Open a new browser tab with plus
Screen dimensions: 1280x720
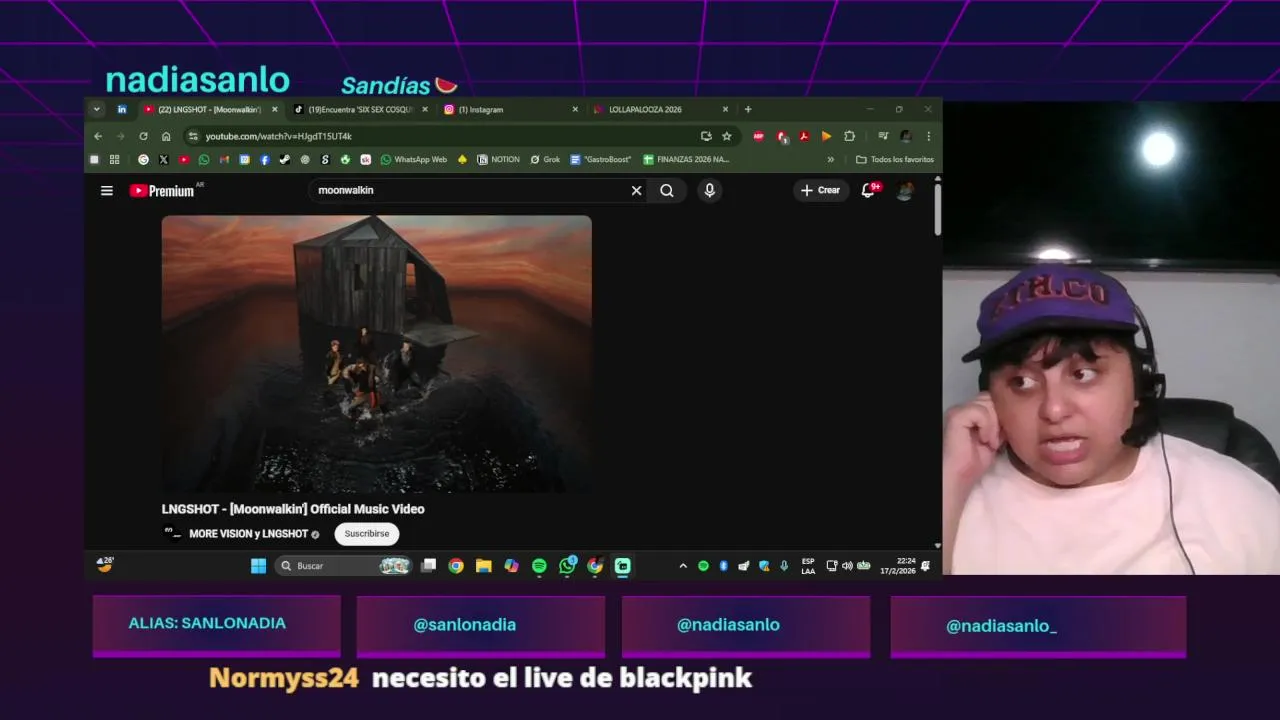coord(748,109)
